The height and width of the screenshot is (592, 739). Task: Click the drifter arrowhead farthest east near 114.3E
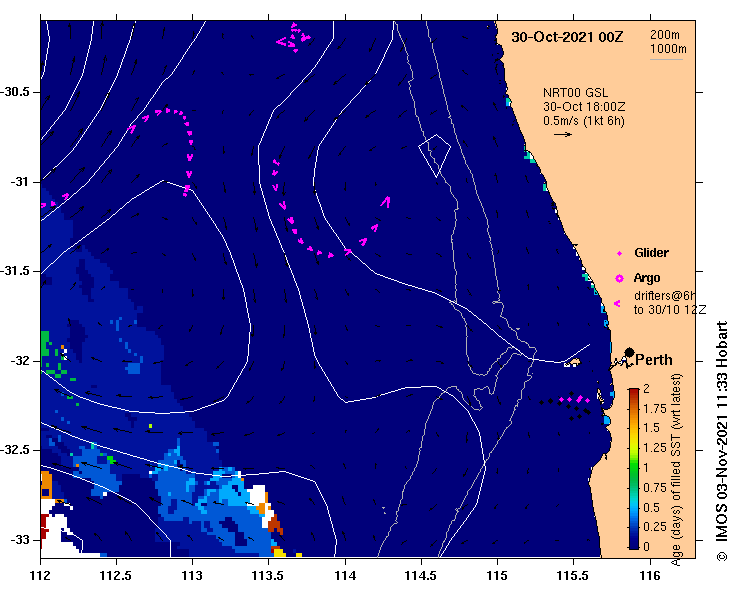coord(386,202)
